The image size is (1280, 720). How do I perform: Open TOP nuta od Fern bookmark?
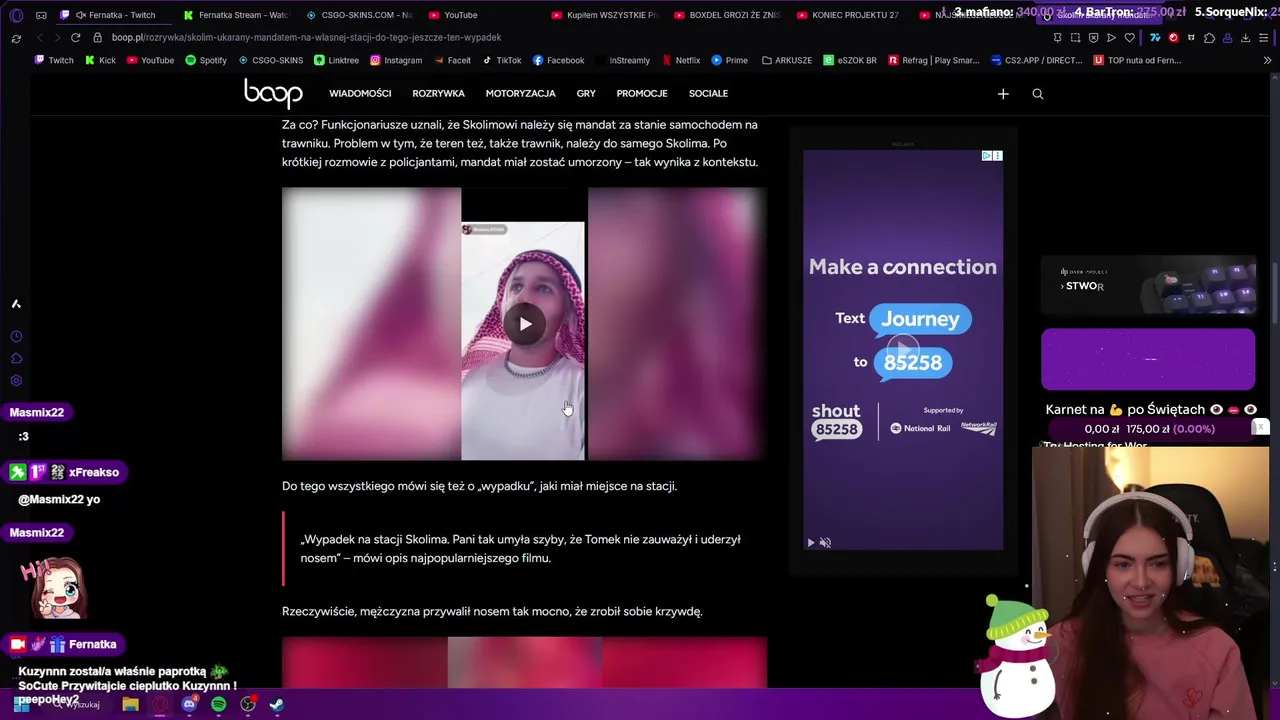pyautogui.click(x=1137, y=60)
